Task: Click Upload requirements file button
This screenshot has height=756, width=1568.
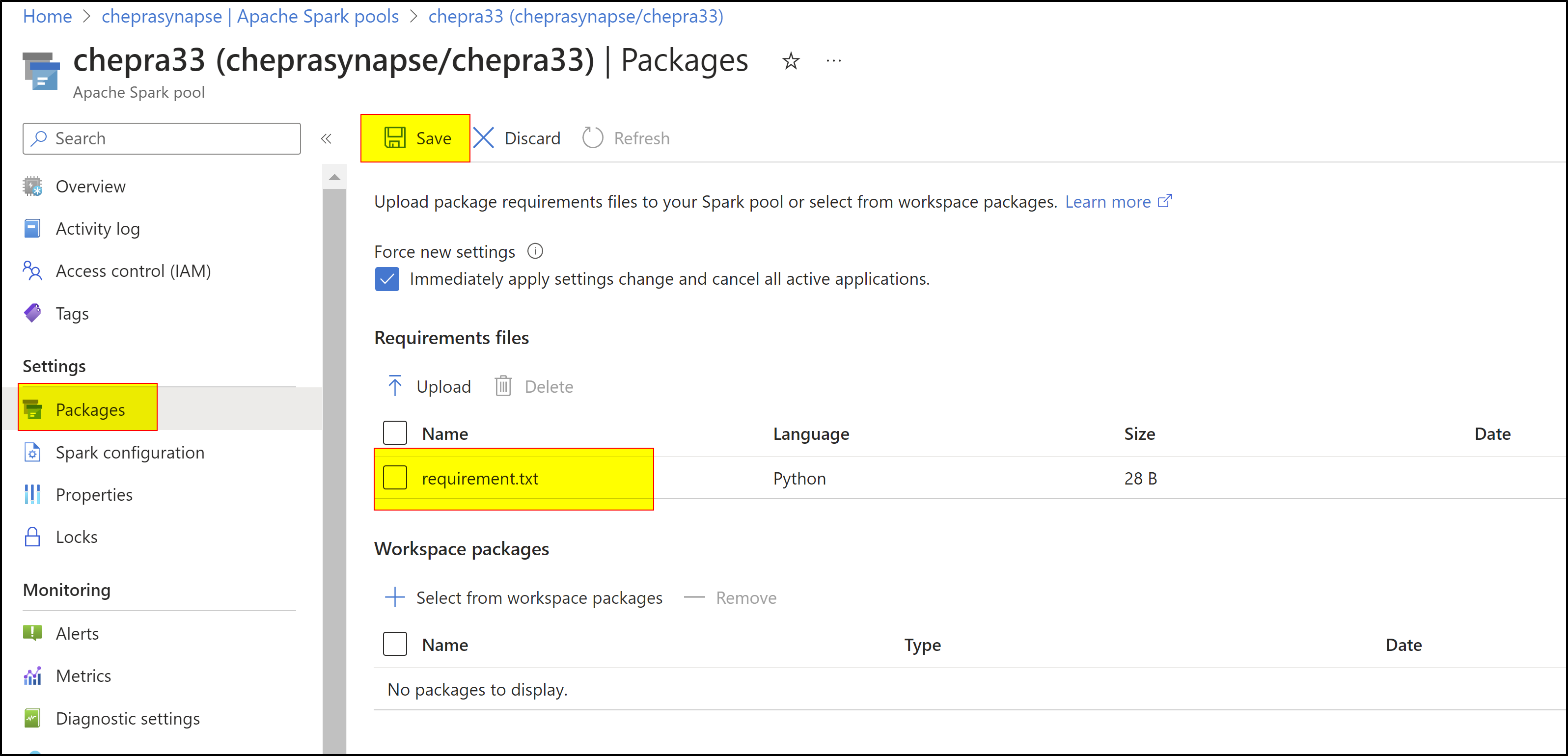Action: [x=429, y=386]
